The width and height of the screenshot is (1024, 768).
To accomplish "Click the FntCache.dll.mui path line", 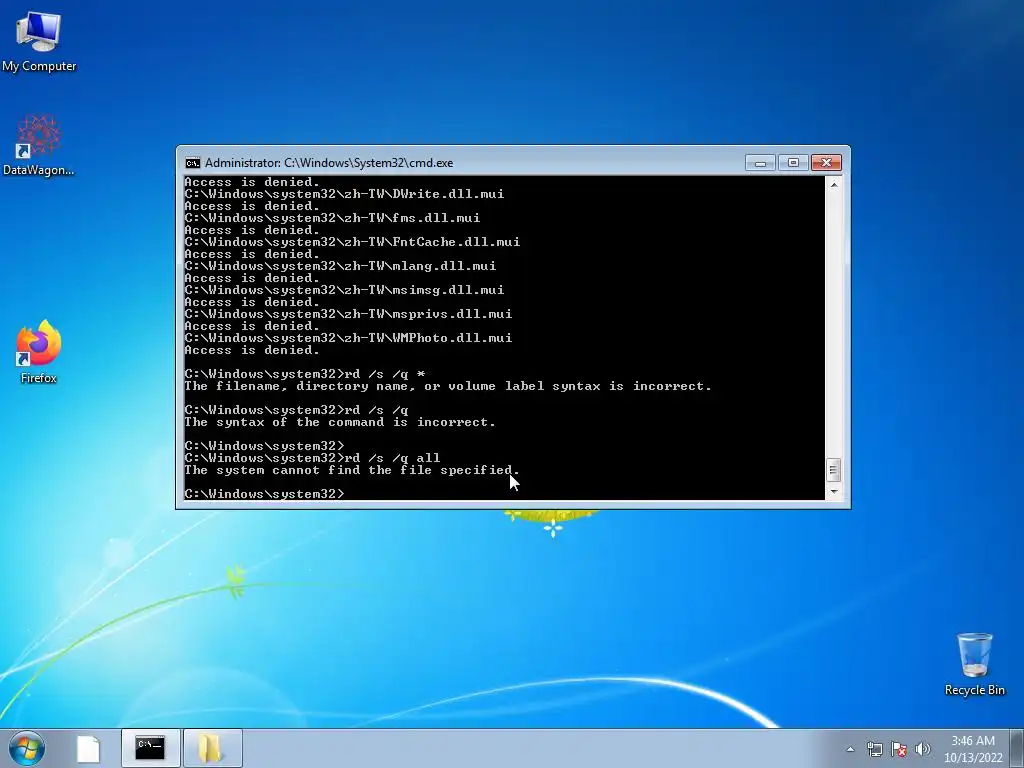I will click(352, 242).
